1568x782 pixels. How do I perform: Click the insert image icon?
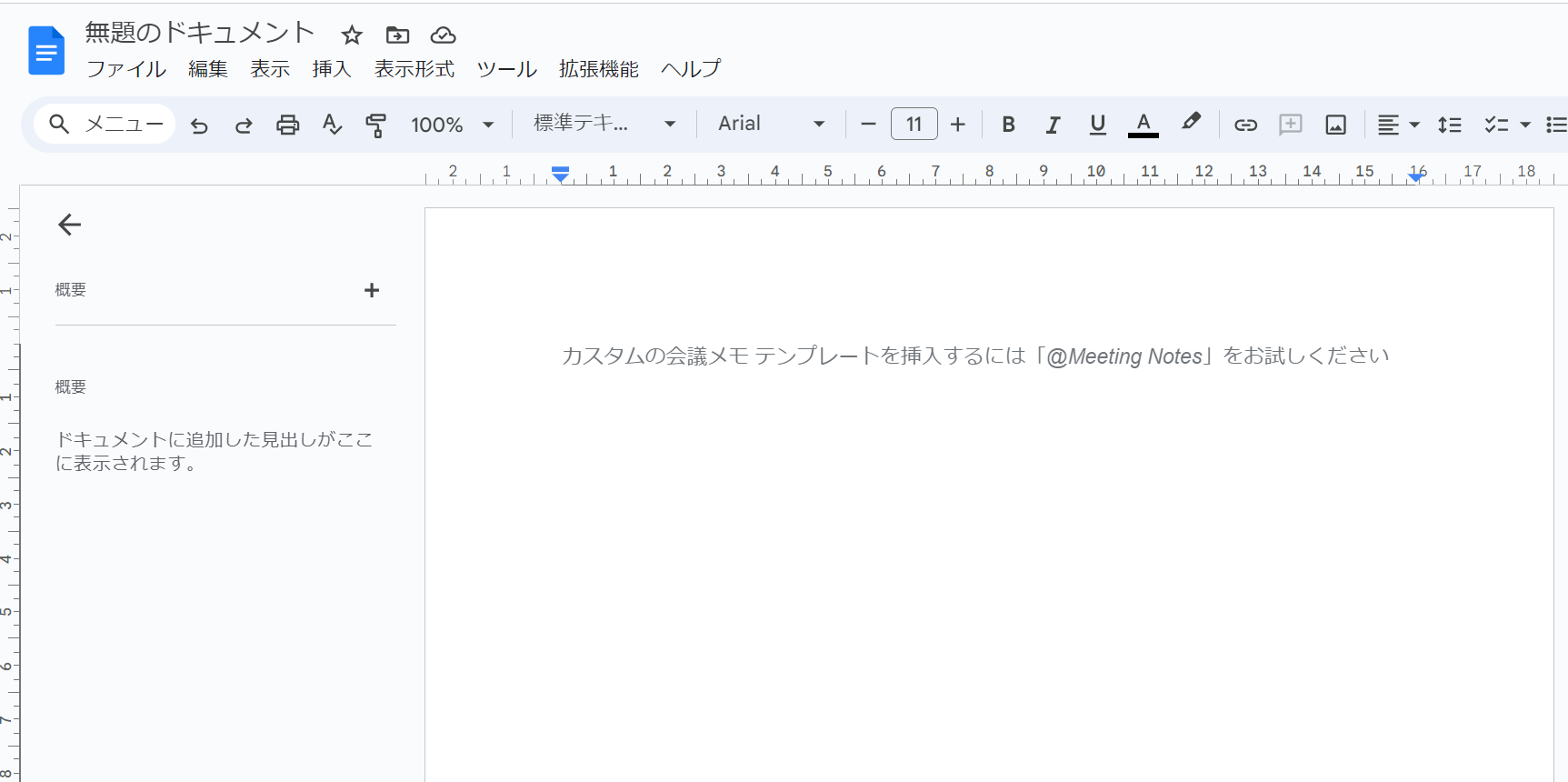[1335, 125]
